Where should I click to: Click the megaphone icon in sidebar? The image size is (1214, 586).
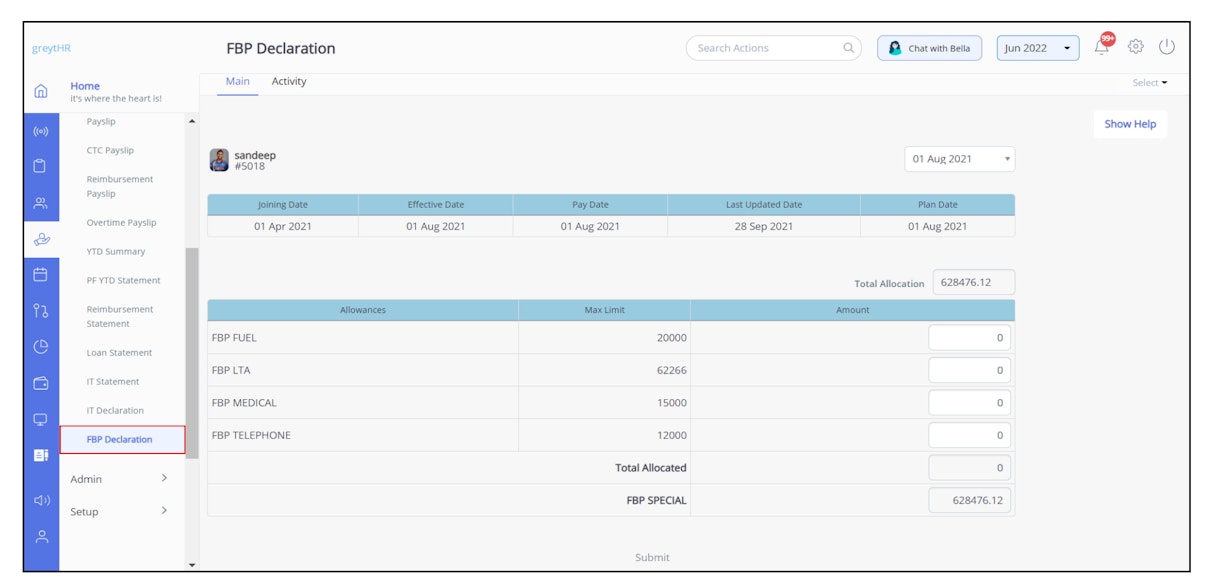pos(41,501)
